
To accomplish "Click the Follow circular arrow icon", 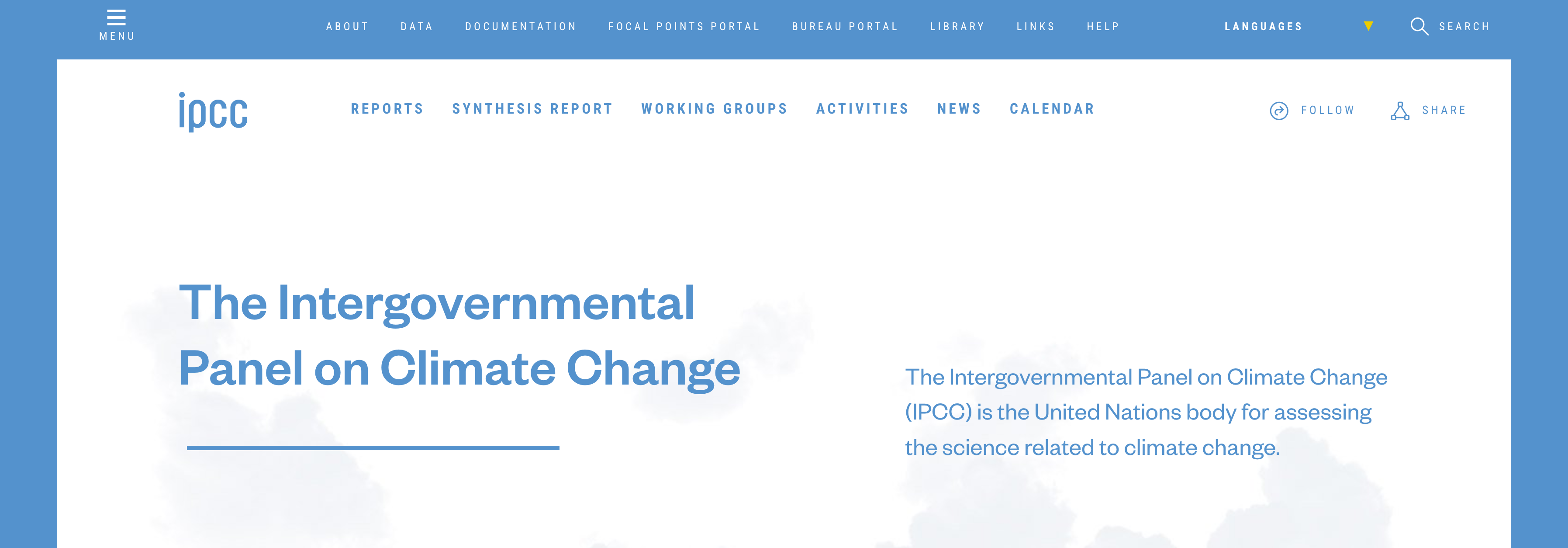I will pyautogui.click(x=1279, y=111).
